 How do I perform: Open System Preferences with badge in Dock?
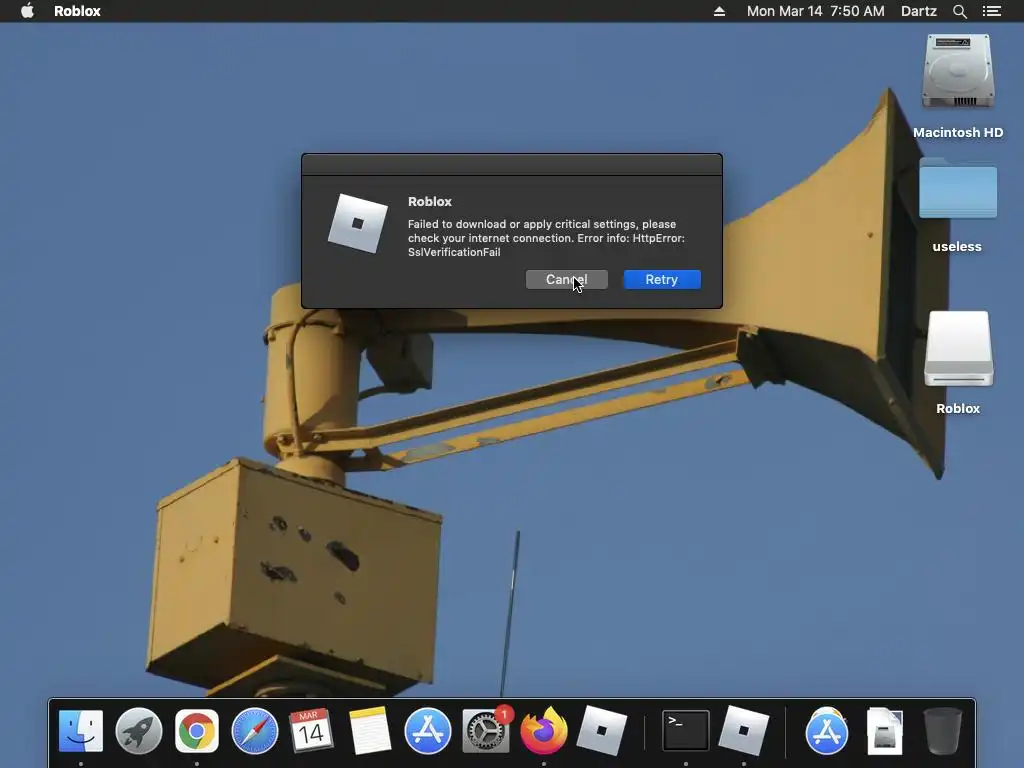[486, 731]
